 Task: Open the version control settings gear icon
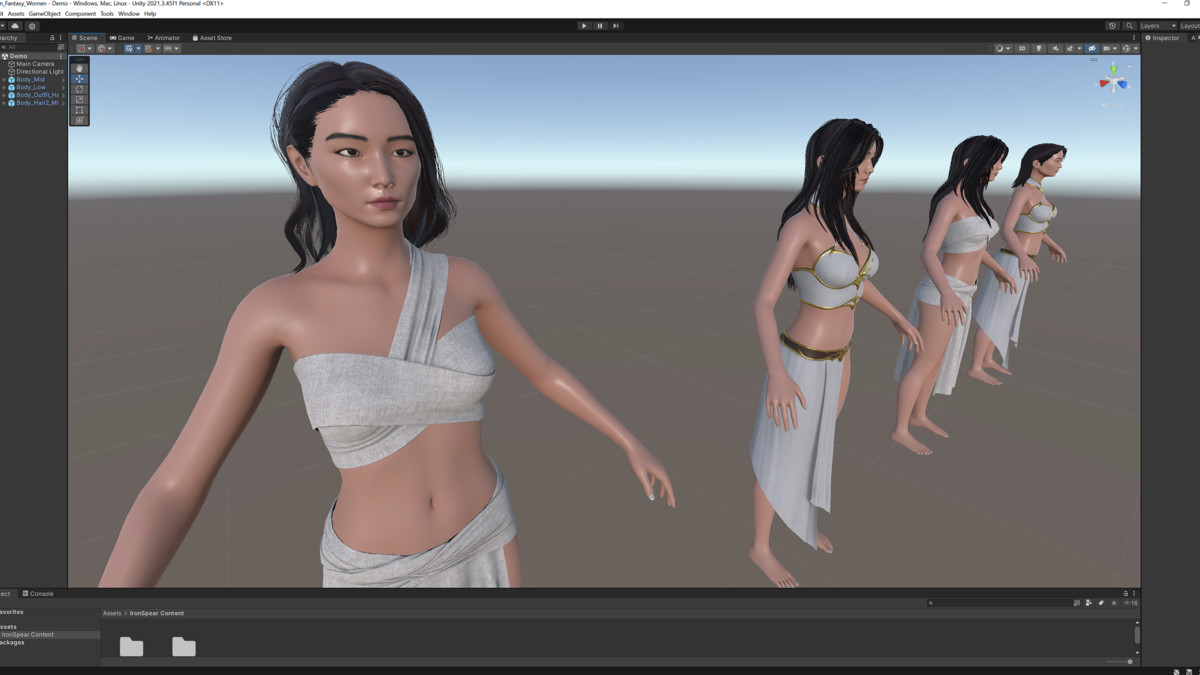pyautogui.click(x=32, y=26)
